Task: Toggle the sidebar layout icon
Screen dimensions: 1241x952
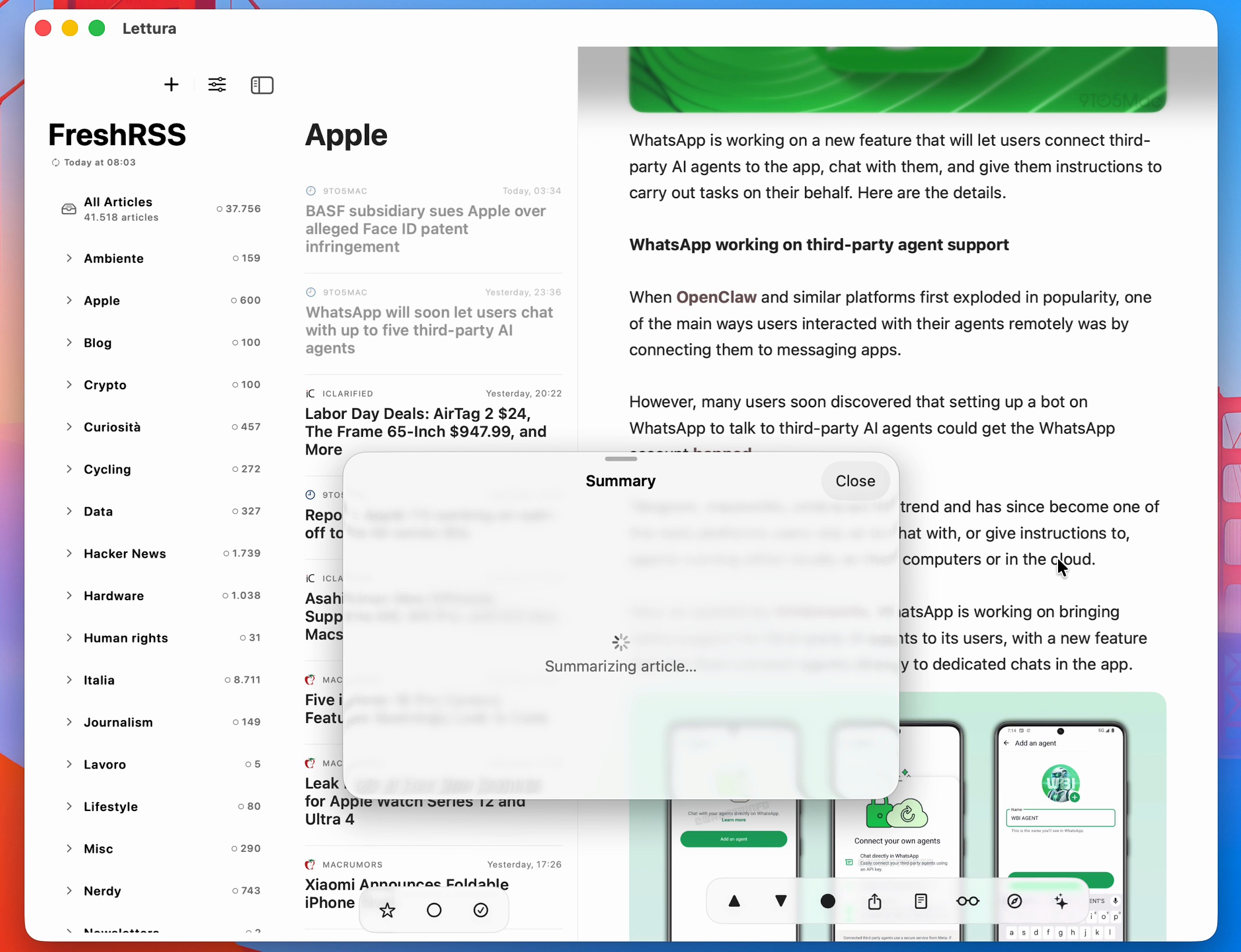Action: click(x=262, y=85)
